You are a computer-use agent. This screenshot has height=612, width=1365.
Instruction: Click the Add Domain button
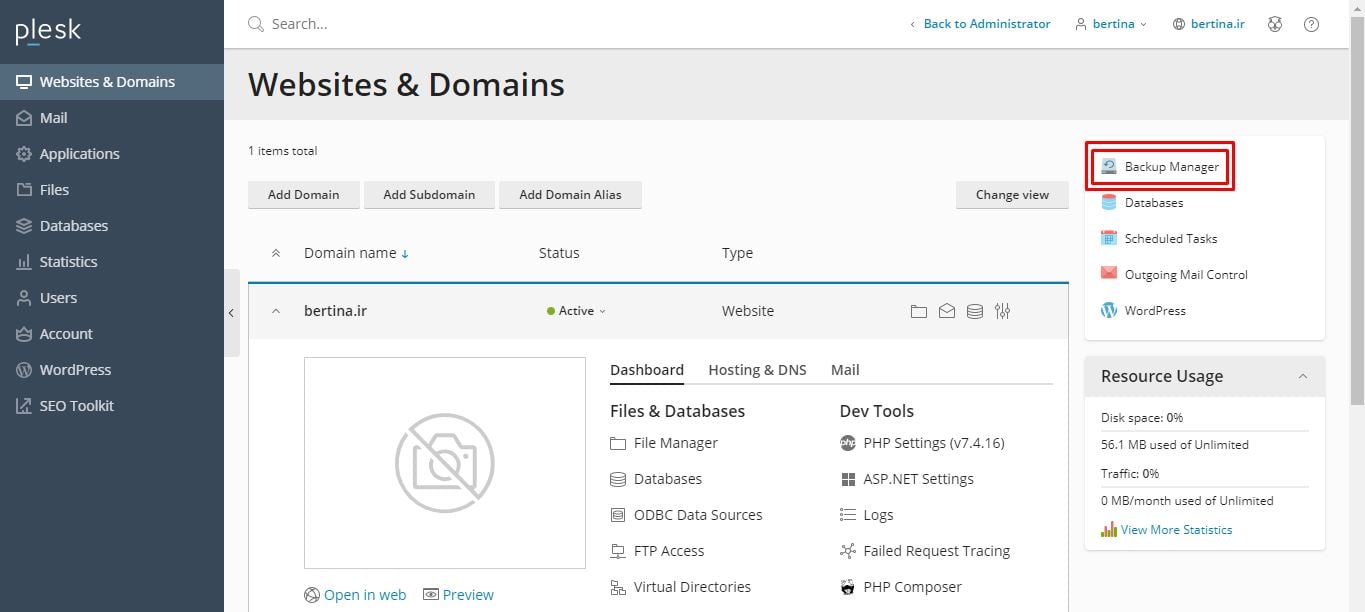click(x=304, y=195)
